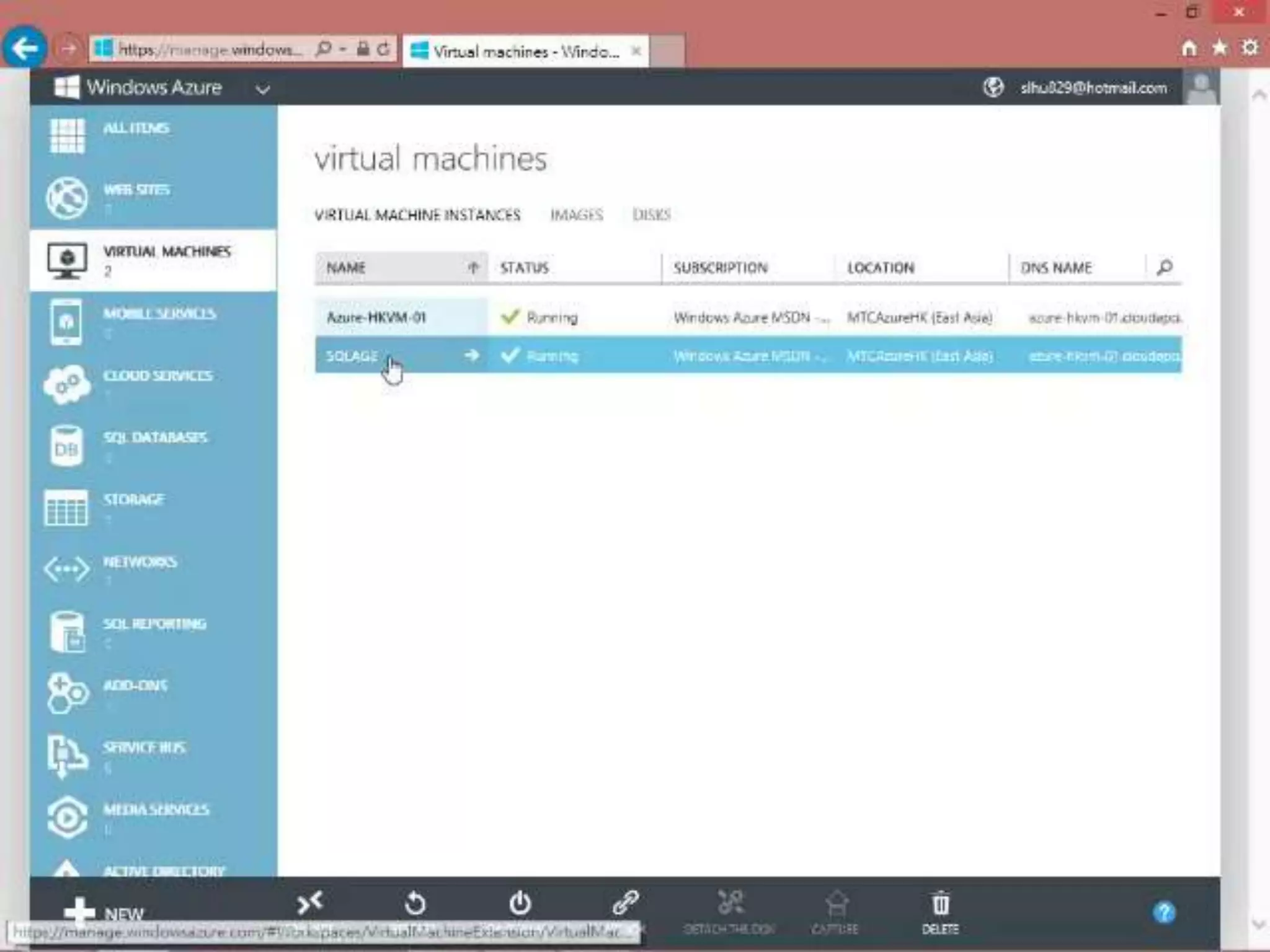Viewport: 1270px width, 952px height.
Task: Open the language globe icon menu
Action: click(993, 87)
